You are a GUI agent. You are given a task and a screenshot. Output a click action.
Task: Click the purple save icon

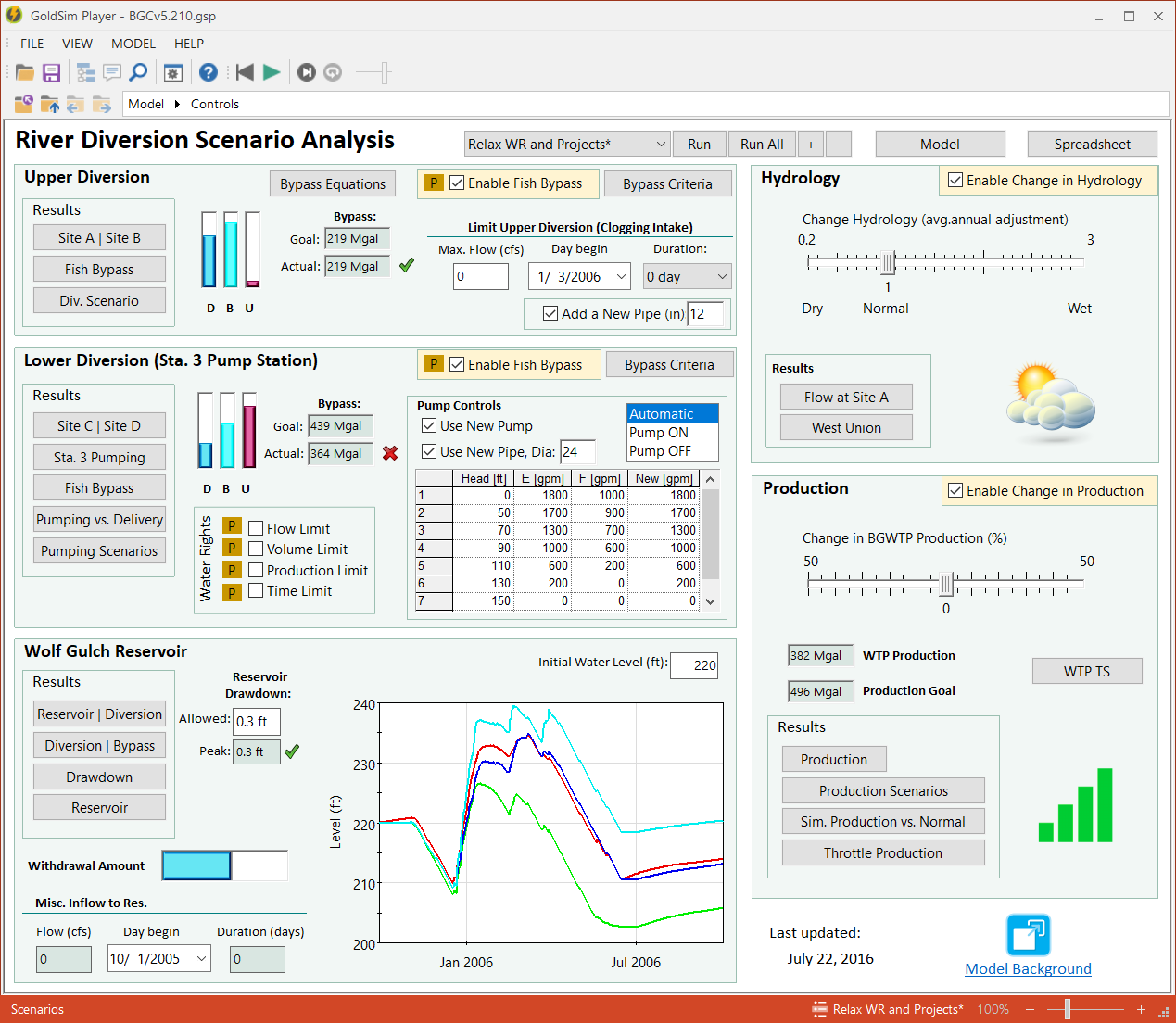pyautogui.click(x=52, y=72)
